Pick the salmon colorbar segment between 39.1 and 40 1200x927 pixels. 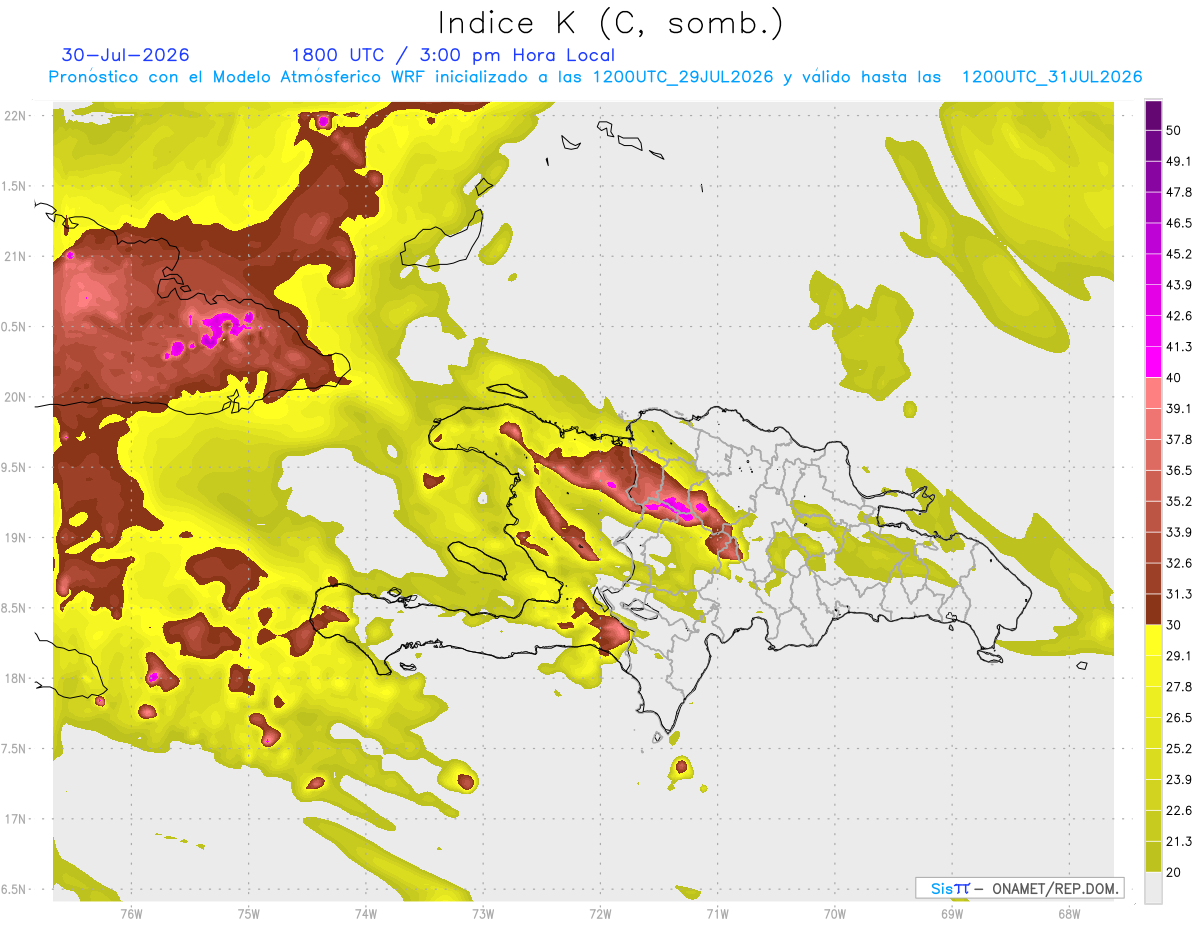1153,392
